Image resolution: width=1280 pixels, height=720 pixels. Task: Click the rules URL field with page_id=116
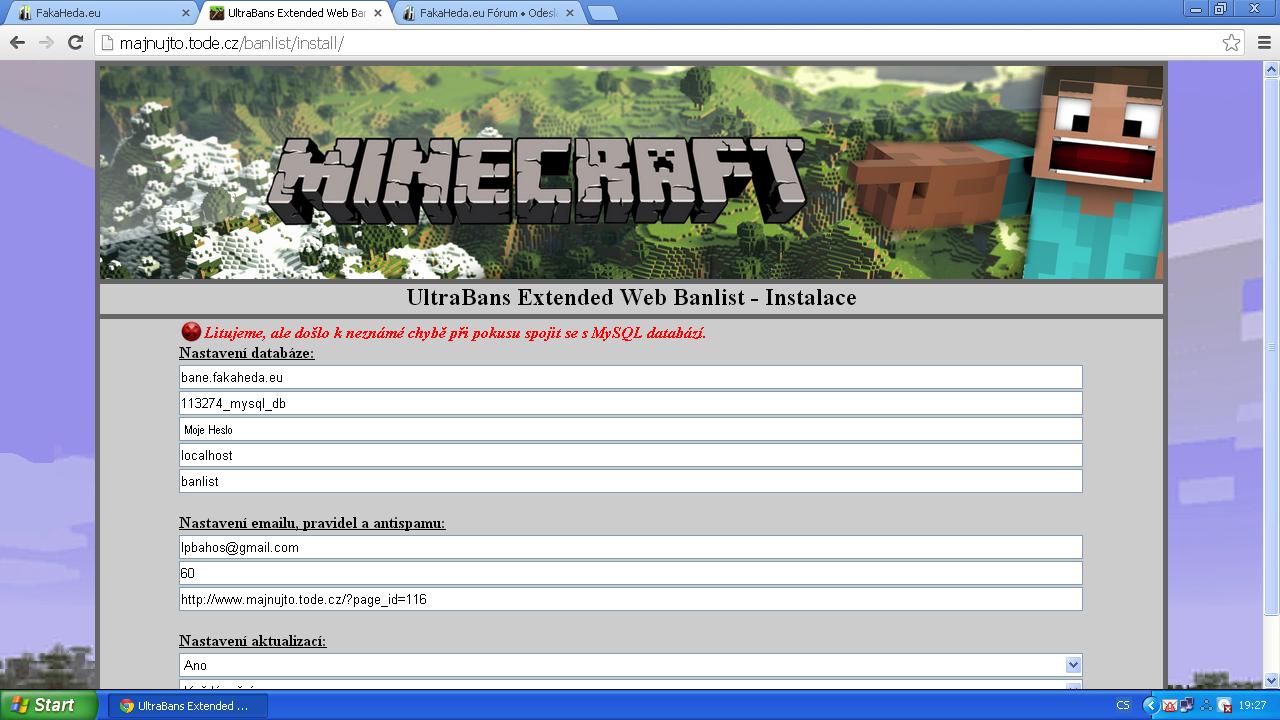click(x=630, y=599)
